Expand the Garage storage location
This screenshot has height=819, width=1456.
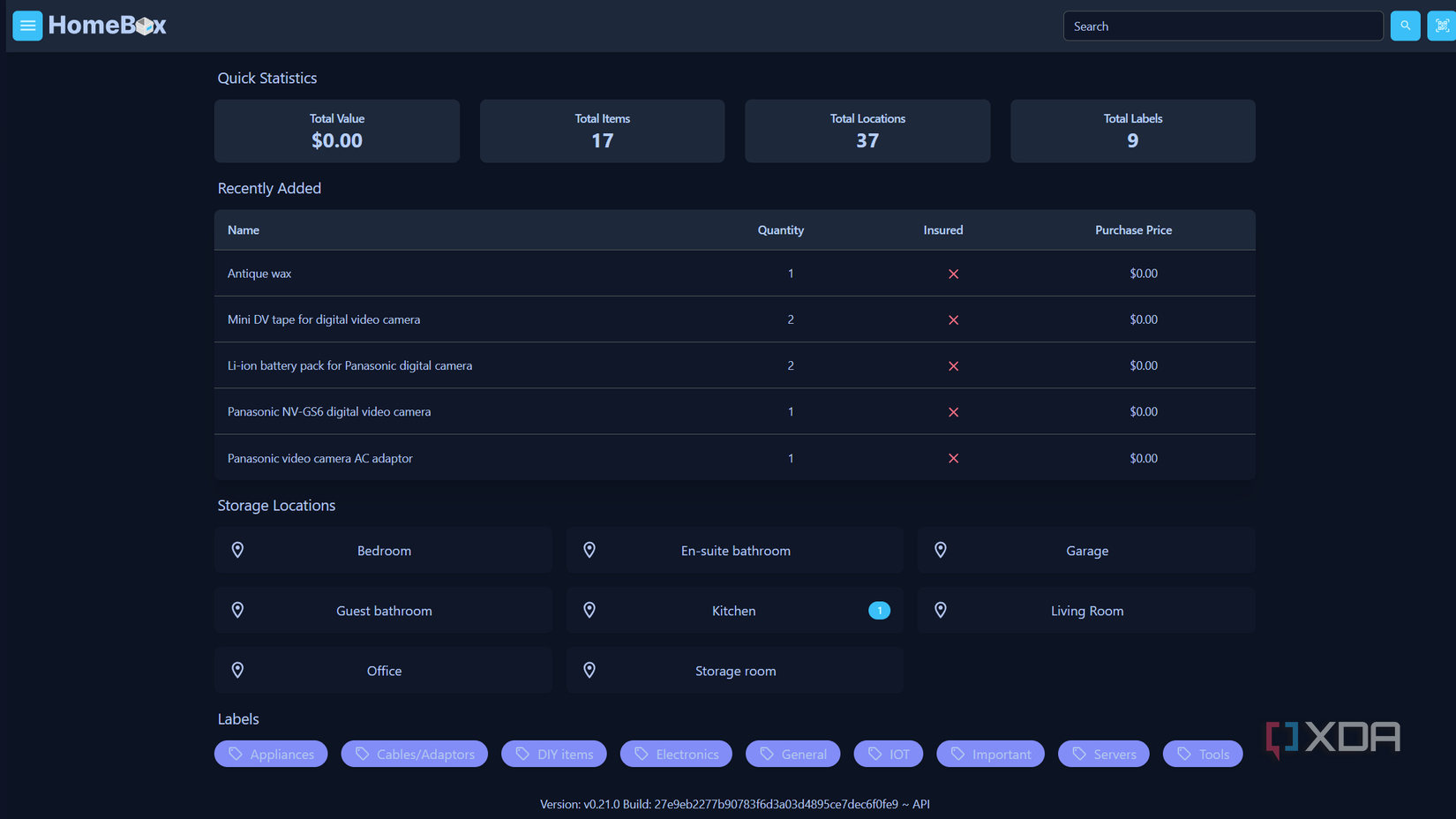tap(1086, 550)
